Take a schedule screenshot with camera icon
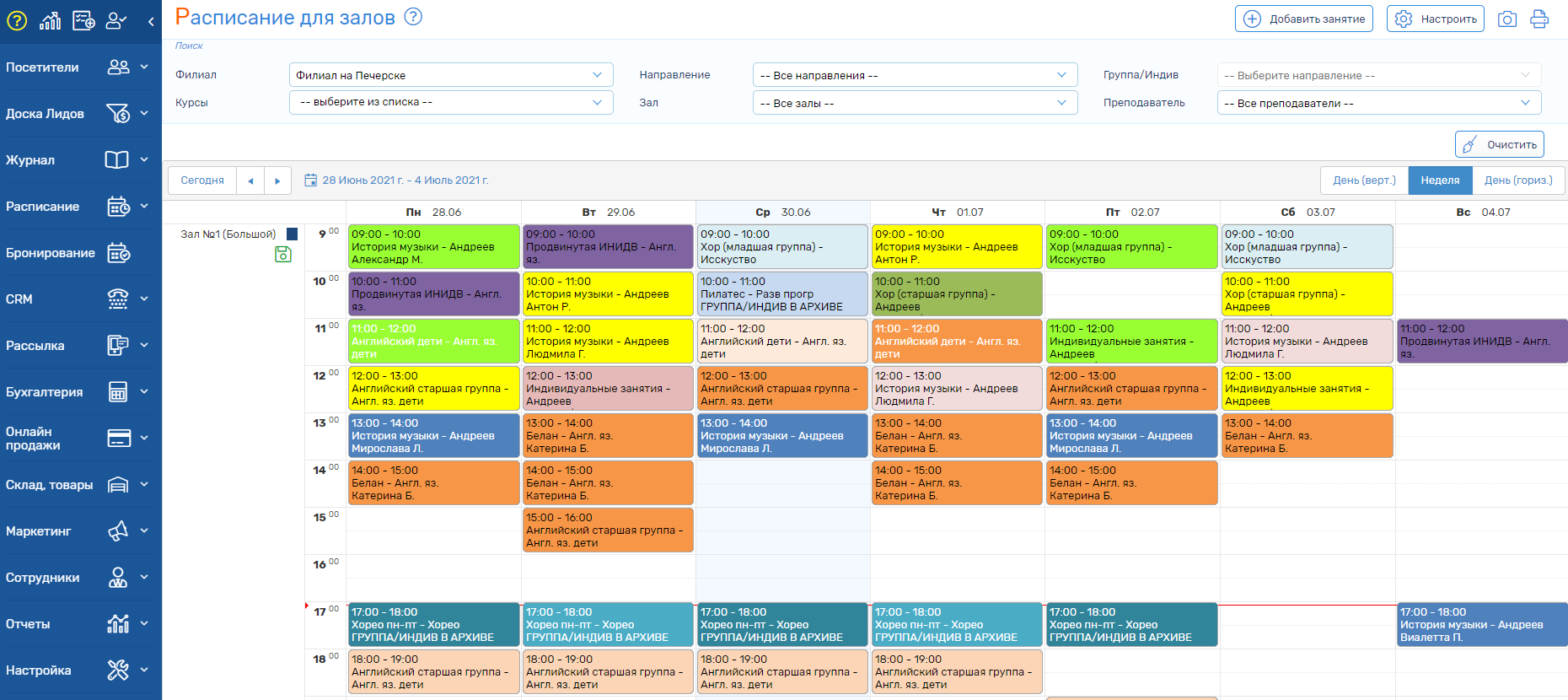This screenshot has width=1568, height=700. point(1507,19)
